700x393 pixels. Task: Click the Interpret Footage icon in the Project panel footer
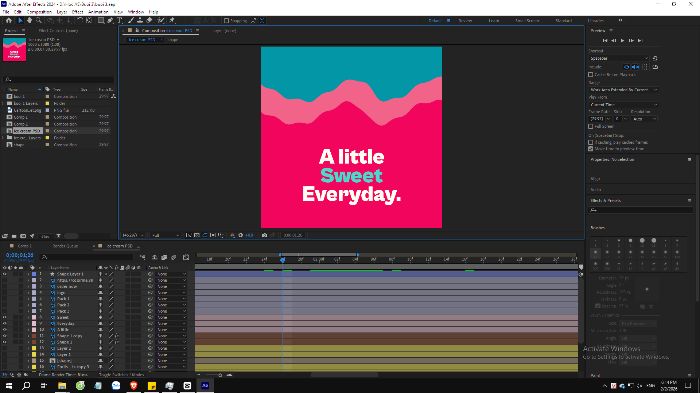(5, 236)
